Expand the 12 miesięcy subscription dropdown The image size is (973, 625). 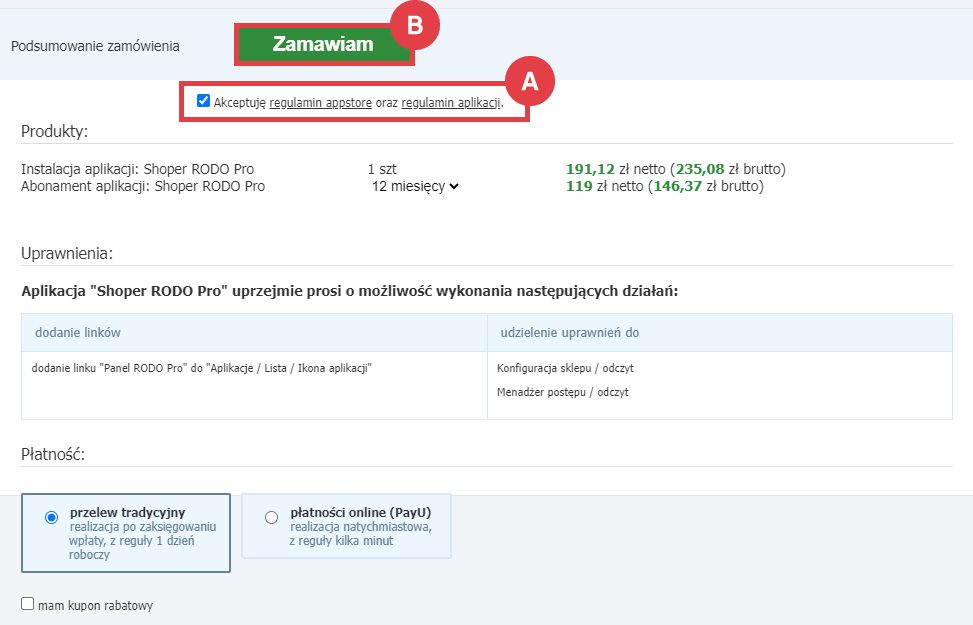[415, 186]
